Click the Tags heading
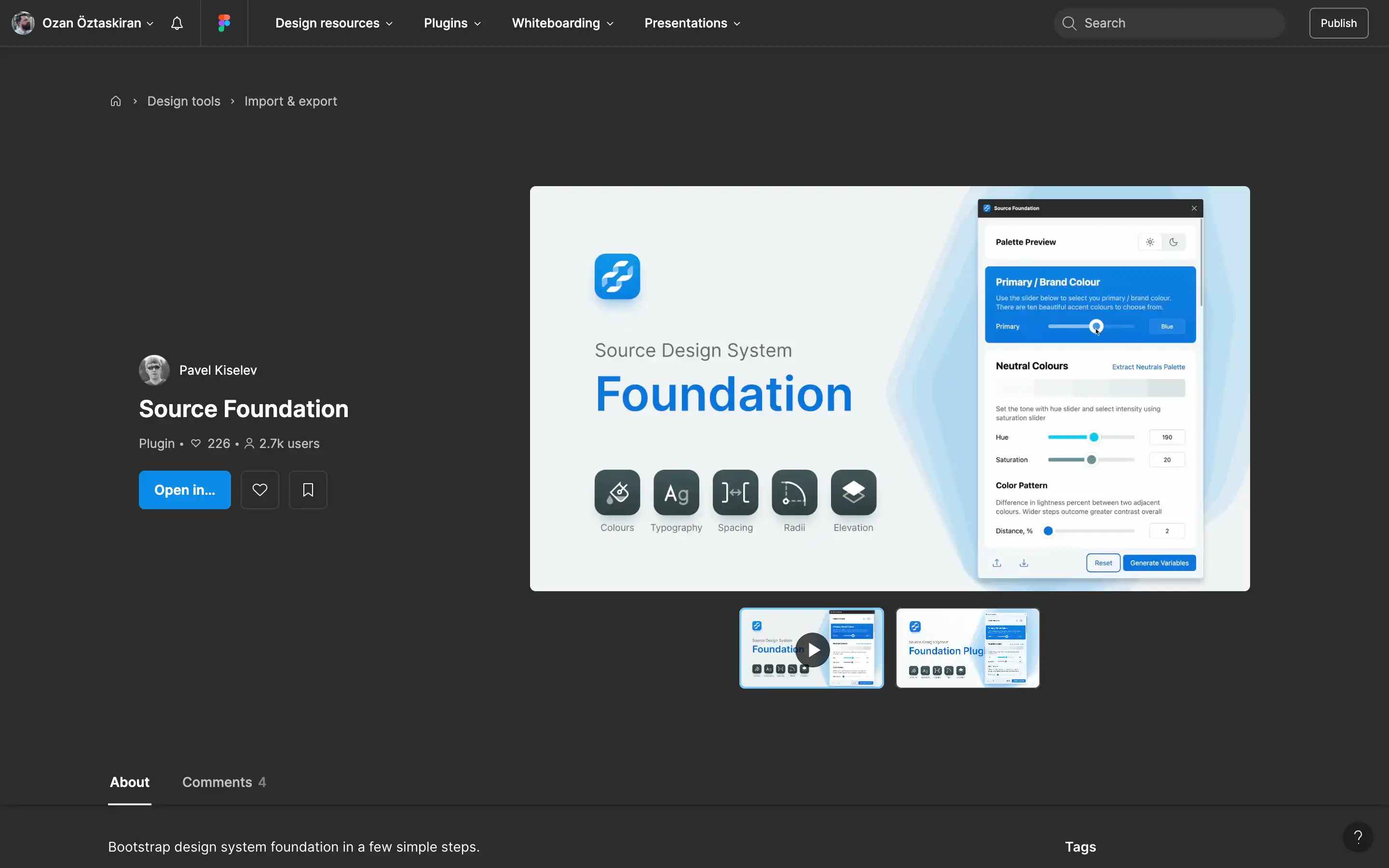Viewport: 1389px width, 868px height. (1080, 847)
